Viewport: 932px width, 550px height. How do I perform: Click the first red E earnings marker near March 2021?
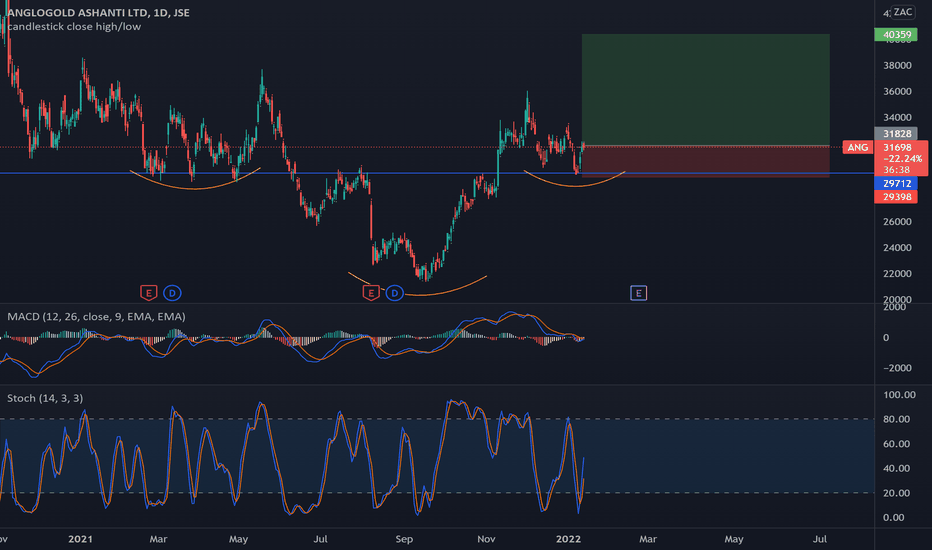pyautogui.click(x=149, y=293)
